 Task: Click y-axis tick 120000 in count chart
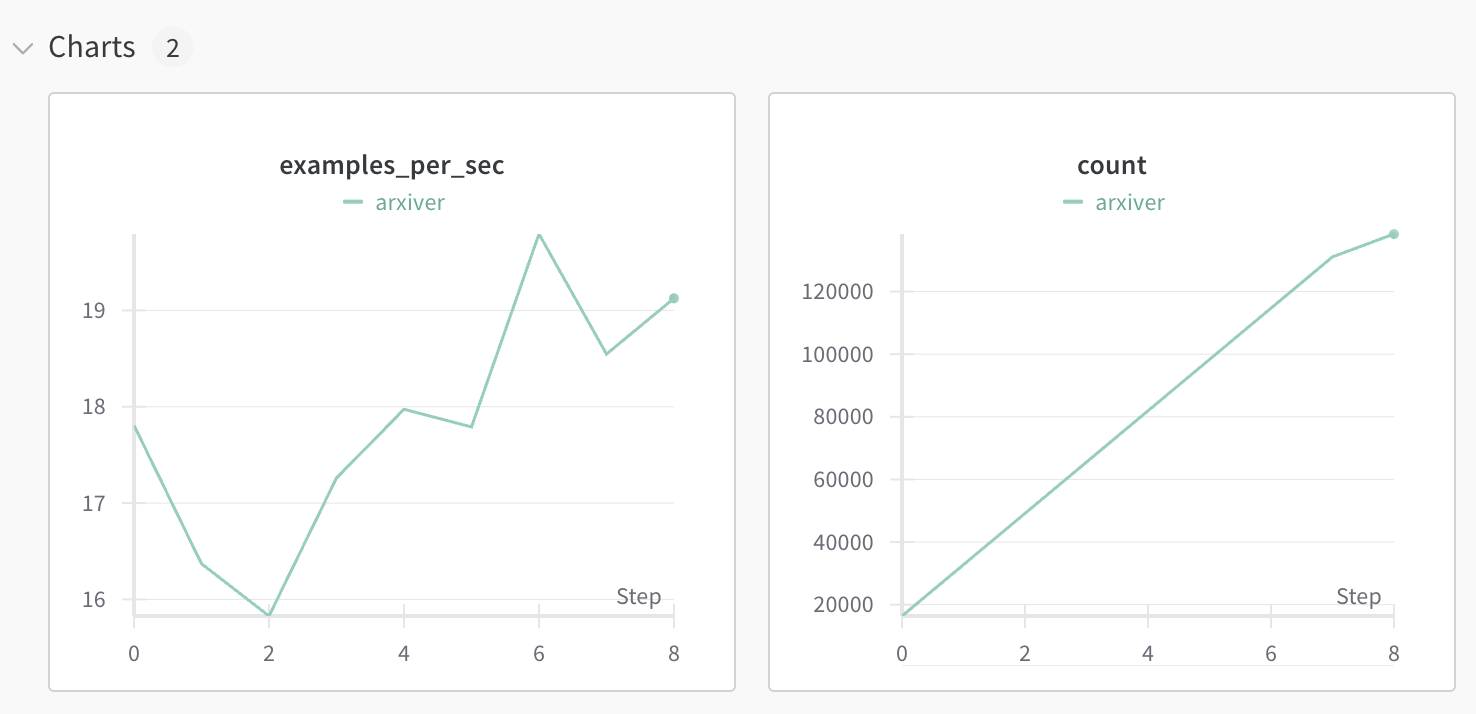[839, 292]
